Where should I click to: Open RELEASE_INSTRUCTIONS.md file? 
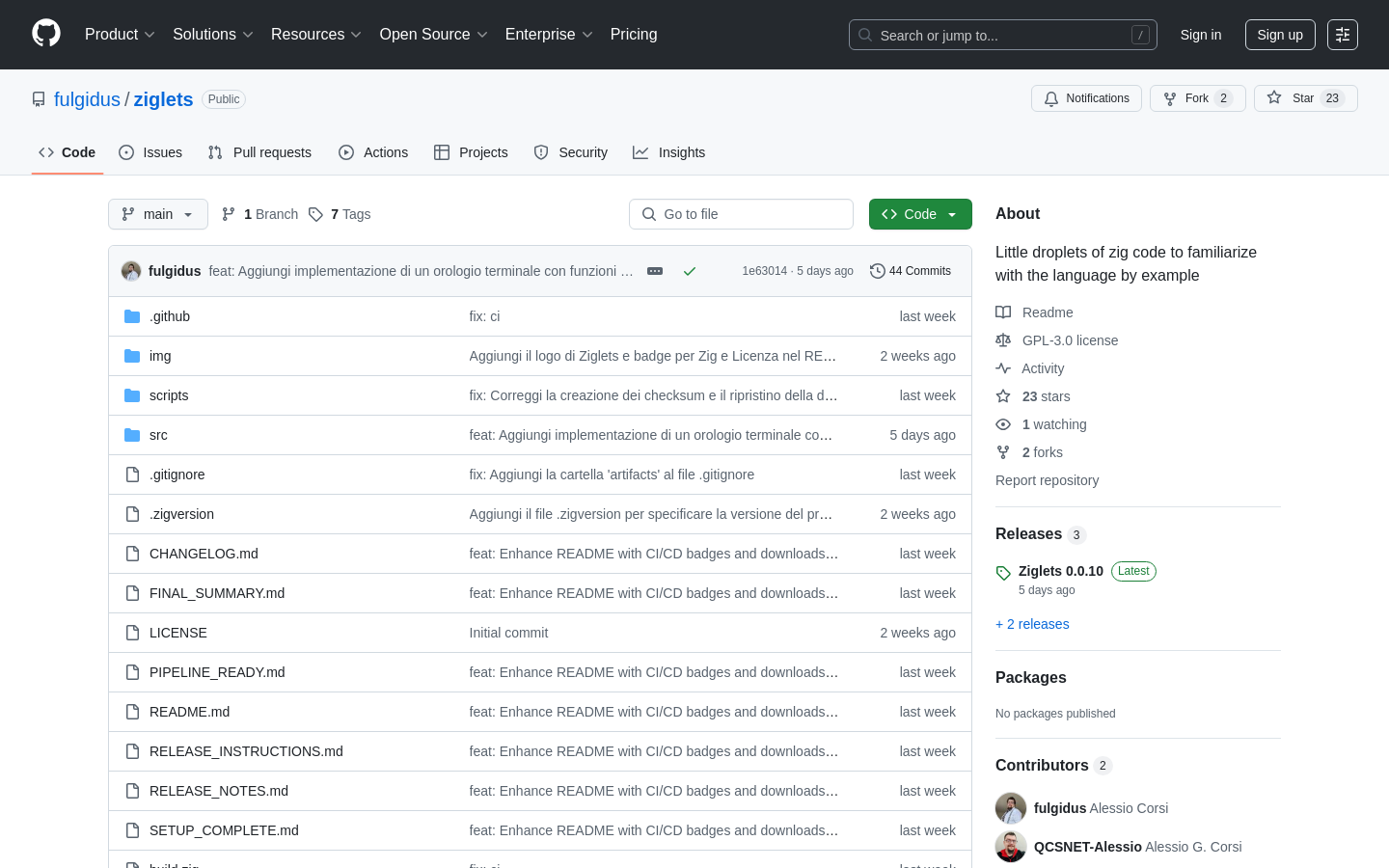[246, 751]
